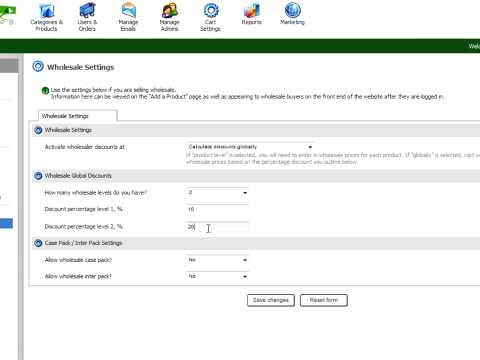
Task: Click the blue highlighted sidebar item
Action: [6, 223]
